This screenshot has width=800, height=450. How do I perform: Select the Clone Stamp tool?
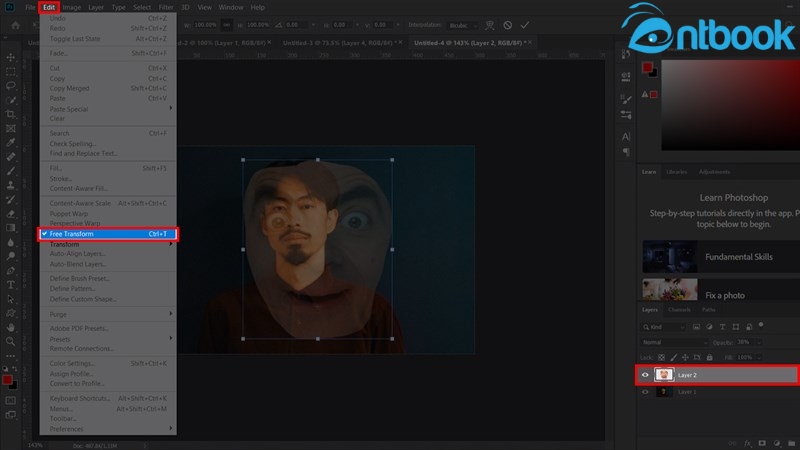click(x=11, y=185)
